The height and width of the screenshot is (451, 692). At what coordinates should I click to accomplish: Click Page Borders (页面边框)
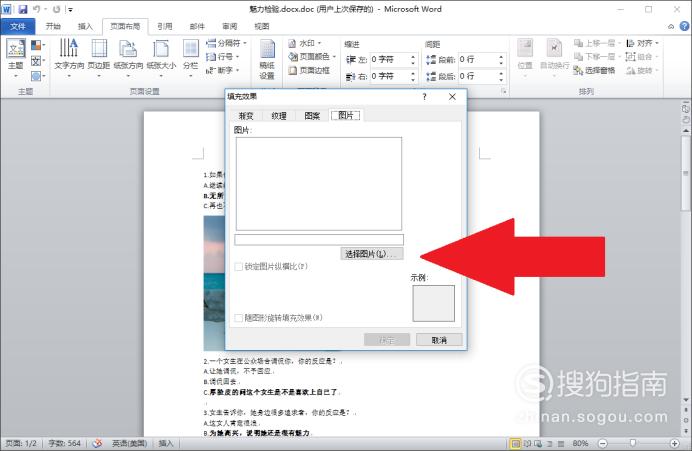click(x=309, y=70)
